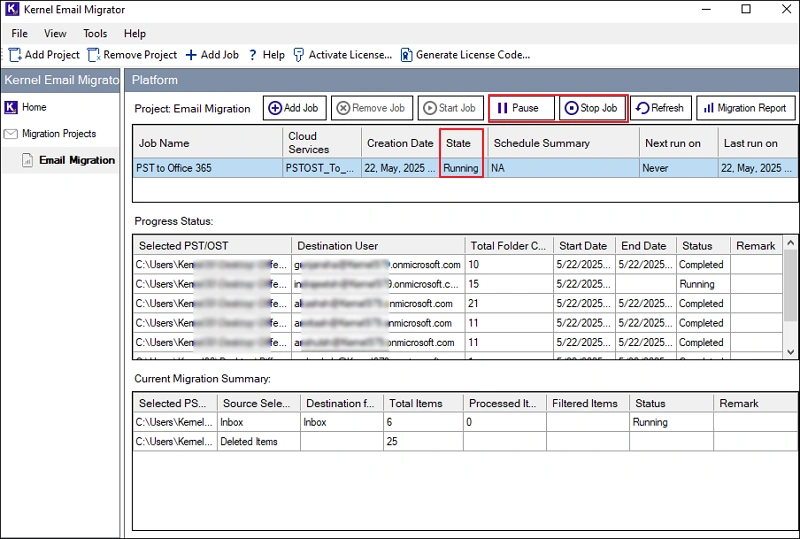Click the Progress Status scrollbar down arrow
This screenshot has height=539, width=800.
(790, 352)
